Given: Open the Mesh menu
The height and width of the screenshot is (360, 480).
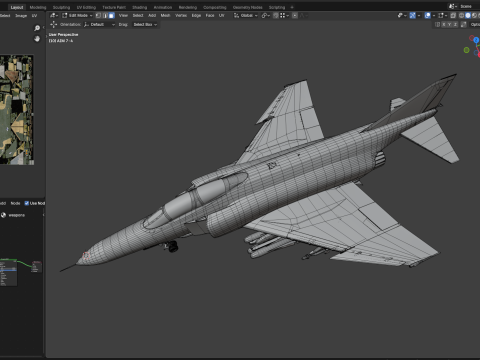Looking at the screenshot, I should point(165,15).
